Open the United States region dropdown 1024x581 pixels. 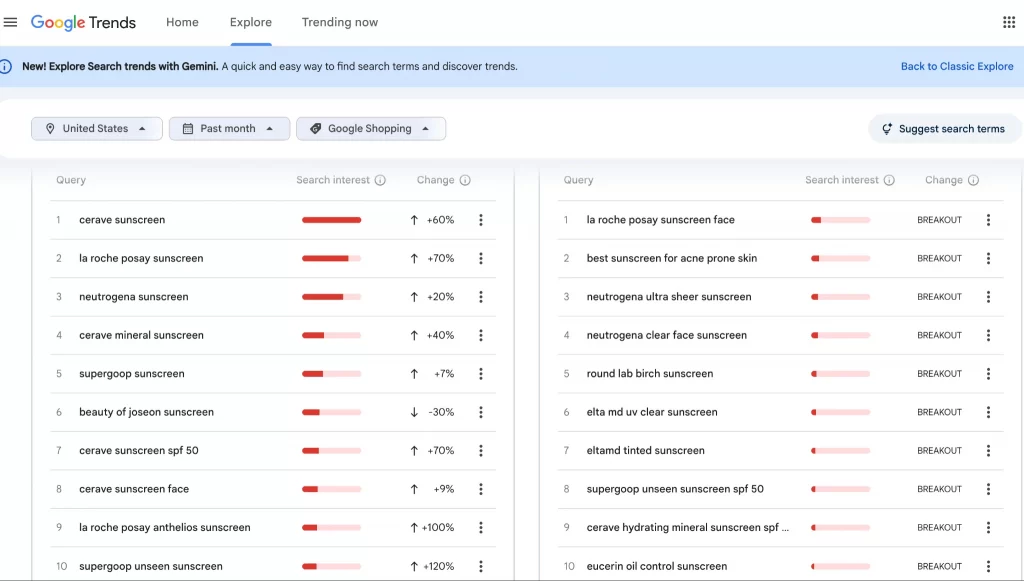(97, 129)
